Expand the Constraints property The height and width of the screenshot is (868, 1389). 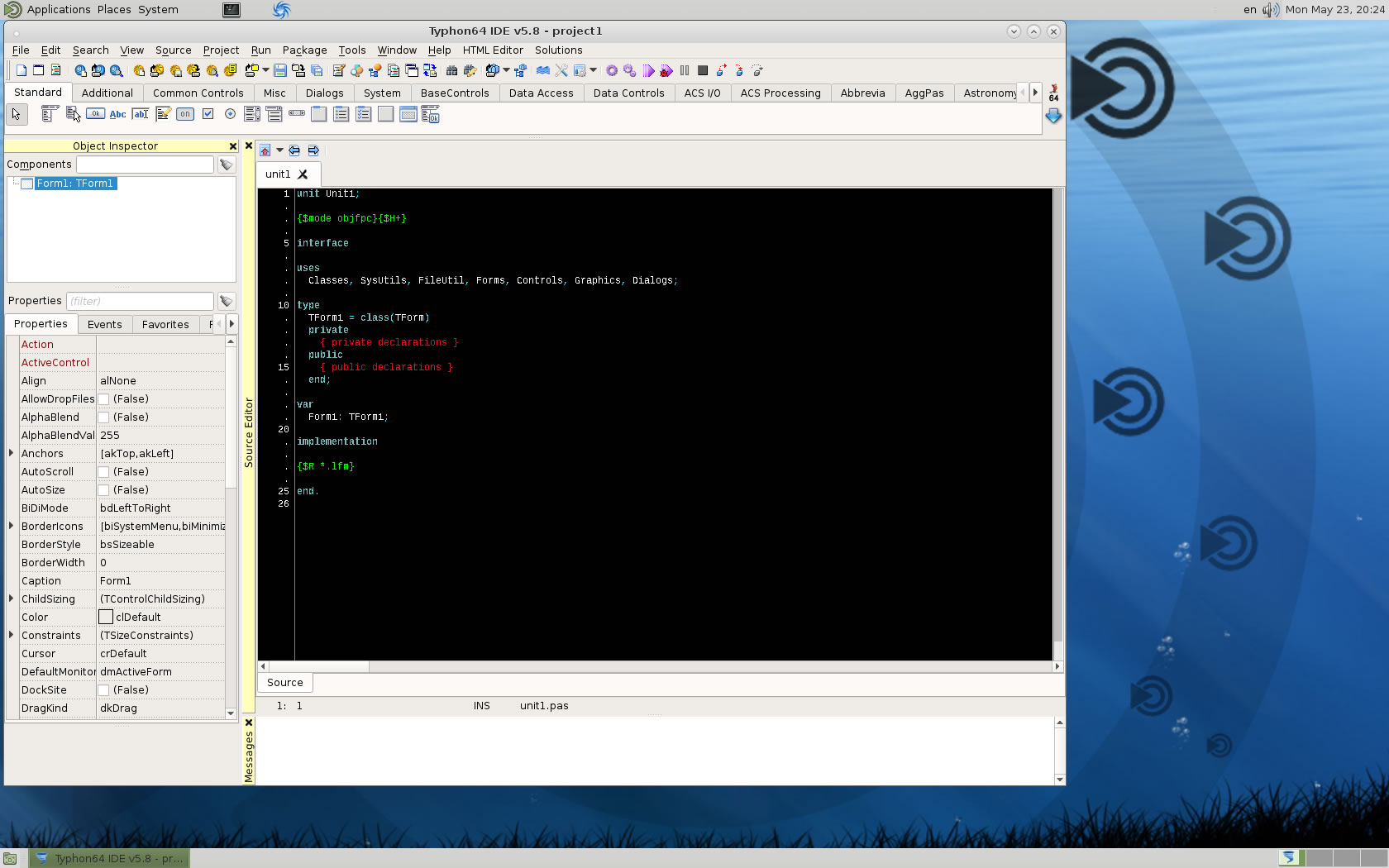(12, 635)
